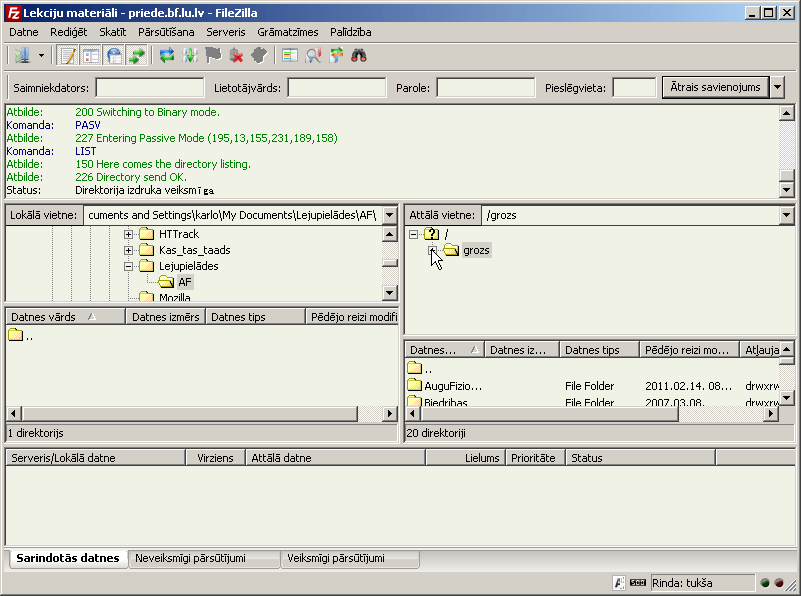This screenshot has width=801, height=596.
Task: Click the red activity indicator light
Action: coord(779,583)
